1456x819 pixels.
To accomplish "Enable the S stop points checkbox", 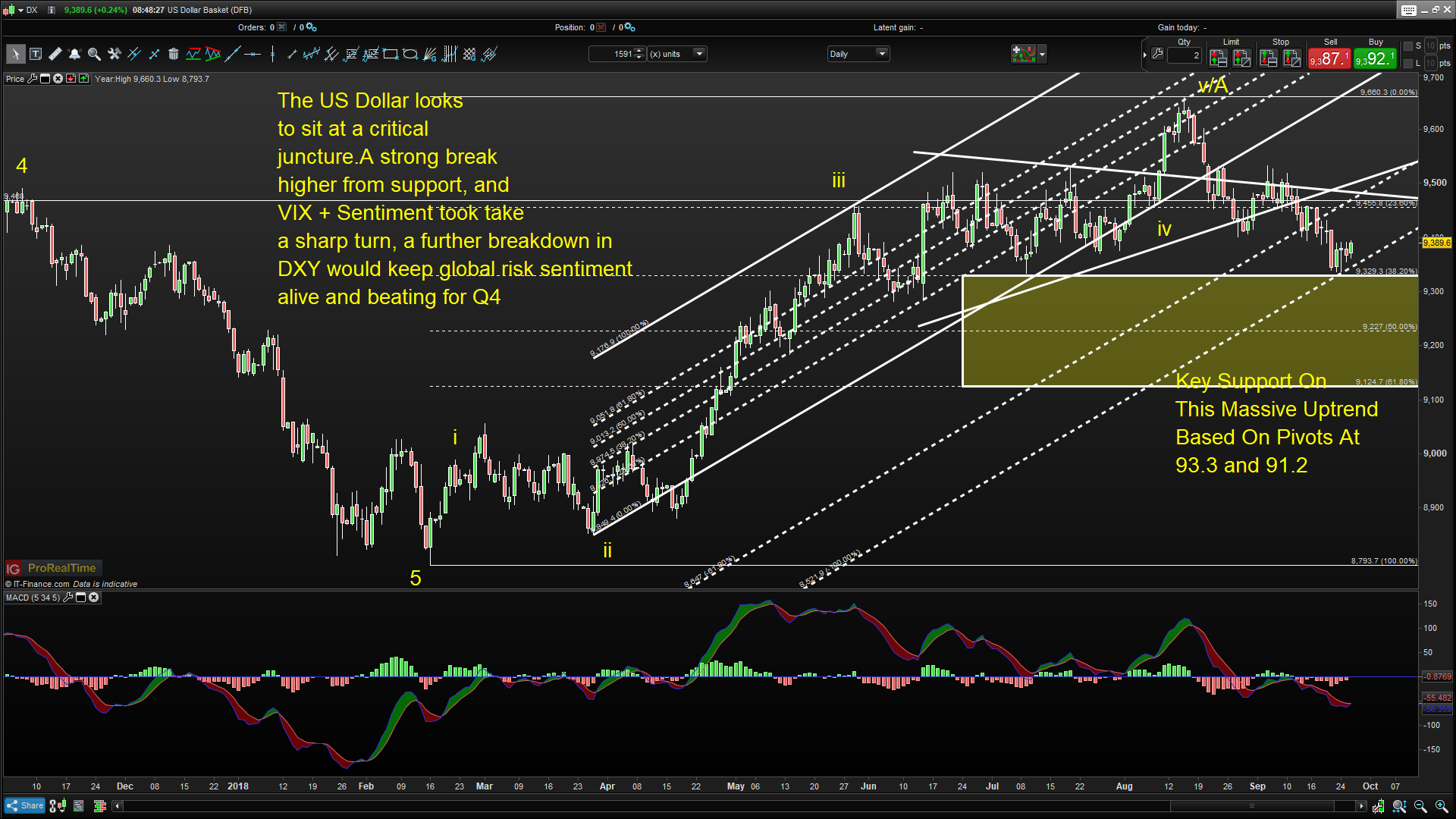I will [x=1408, y=46].
